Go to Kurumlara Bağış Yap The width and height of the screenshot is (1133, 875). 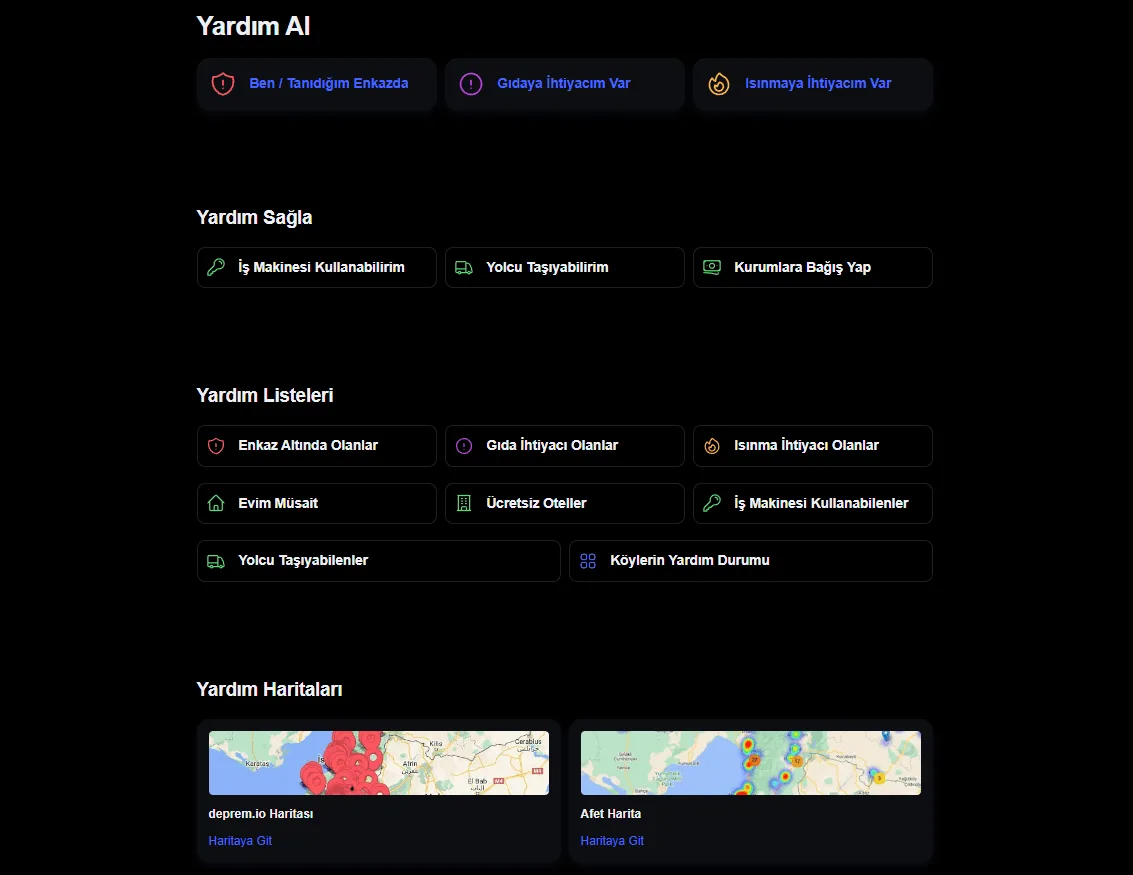[x=813, y=267]
